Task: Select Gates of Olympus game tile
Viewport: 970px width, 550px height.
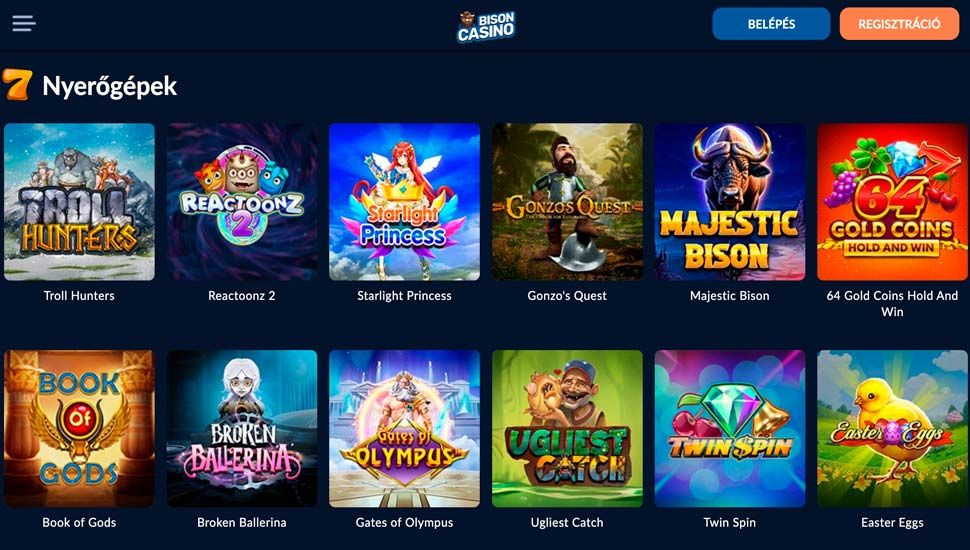Action: [x=405, y=429]
